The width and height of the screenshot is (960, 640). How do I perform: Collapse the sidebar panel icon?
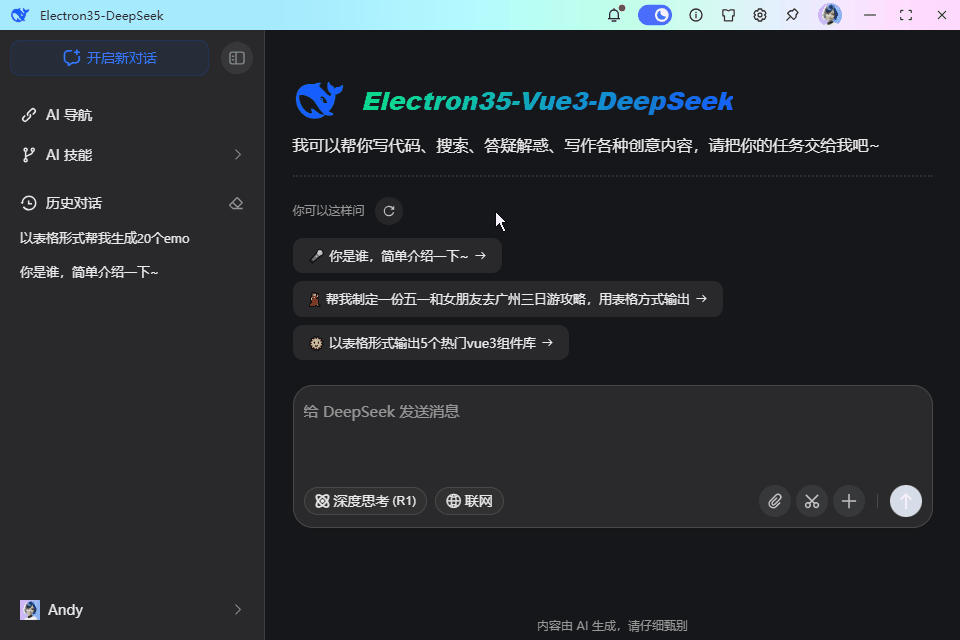237,58
